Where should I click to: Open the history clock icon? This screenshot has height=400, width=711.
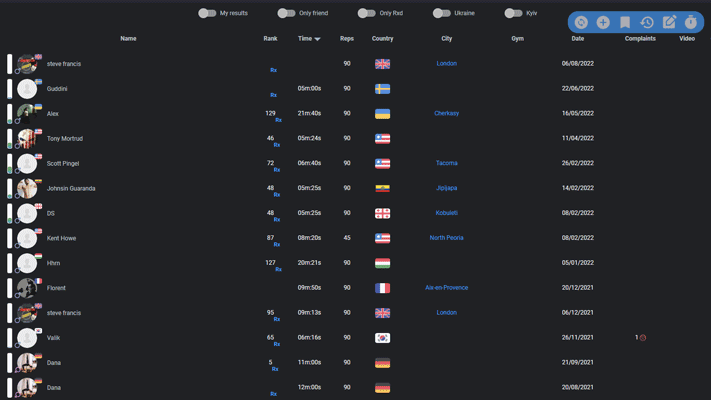(x=647, y=22)
